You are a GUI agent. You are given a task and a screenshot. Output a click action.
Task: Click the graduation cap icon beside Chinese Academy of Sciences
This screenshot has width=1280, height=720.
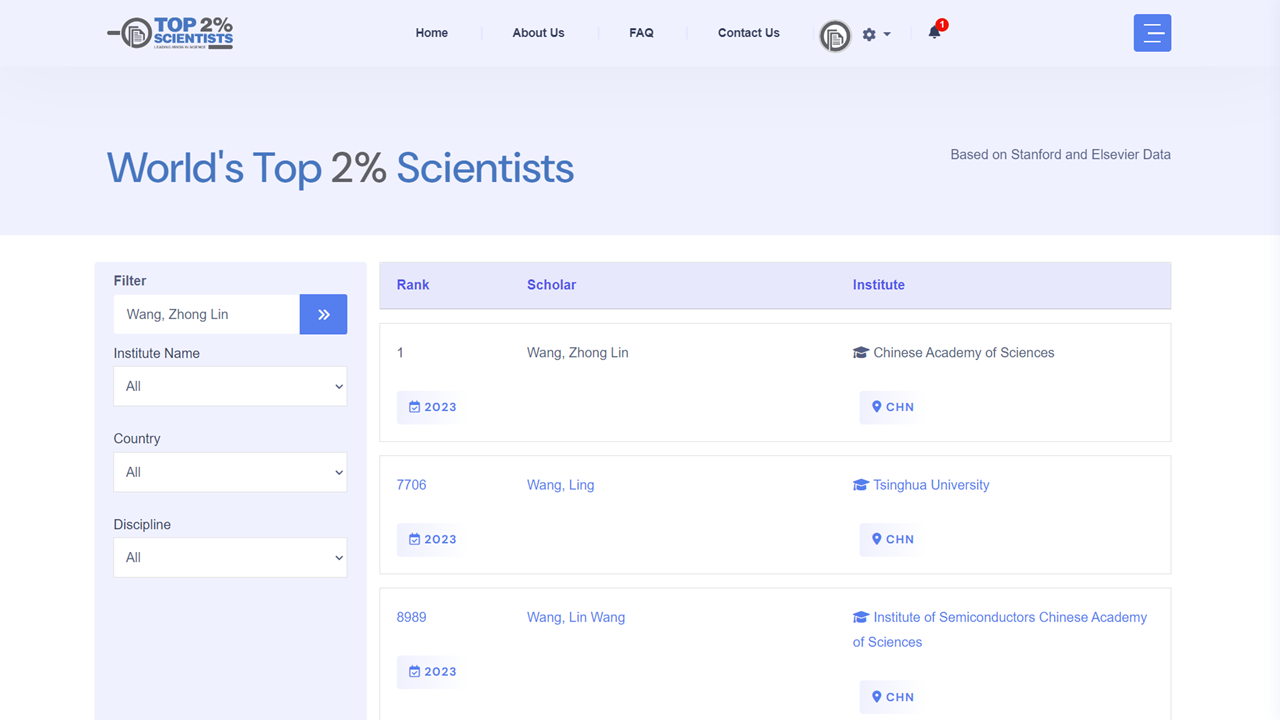(860, 352)
